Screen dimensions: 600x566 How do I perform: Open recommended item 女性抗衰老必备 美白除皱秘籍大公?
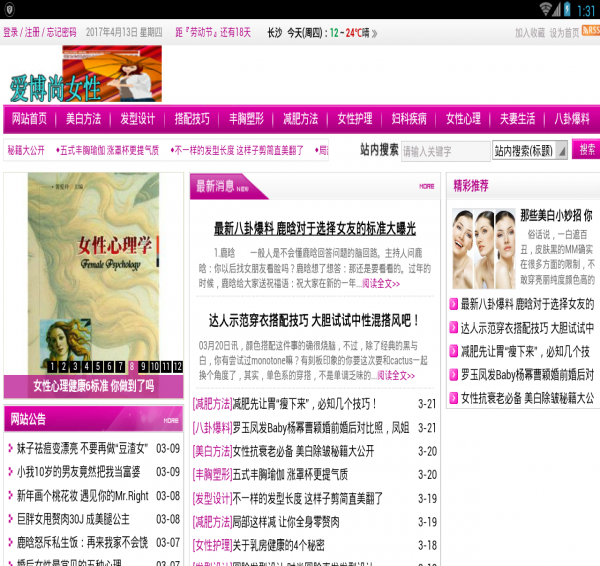[x=527, y=398]
